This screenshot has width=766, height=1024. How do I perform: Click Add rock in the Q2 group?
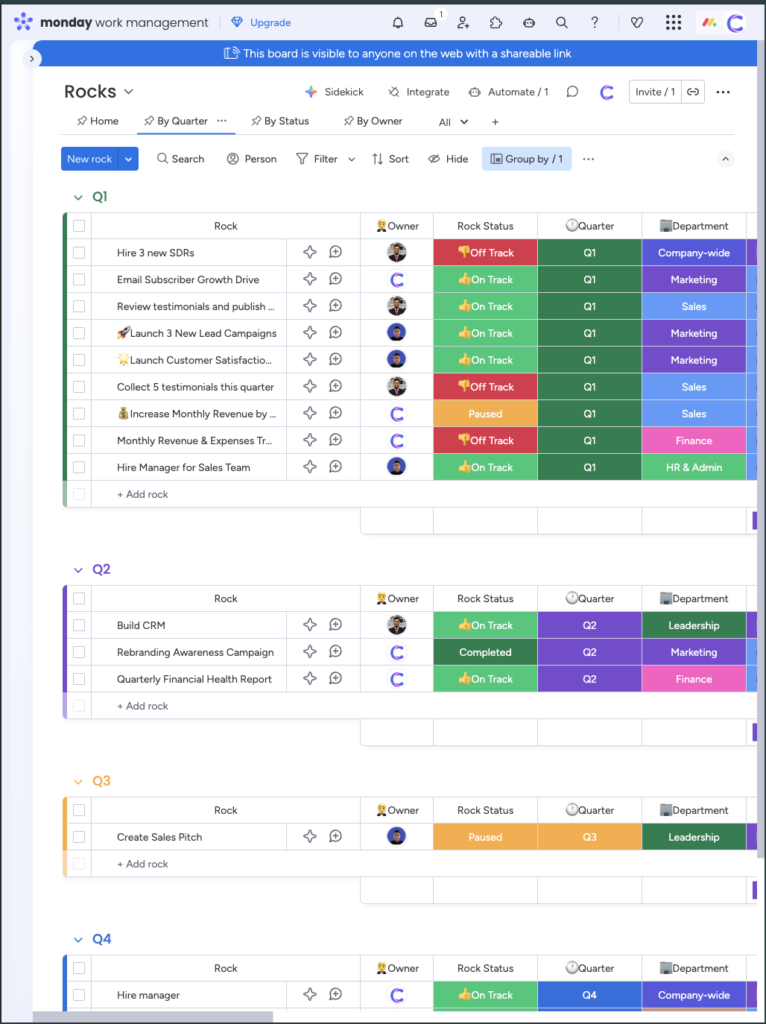click(x=142, y=706)
